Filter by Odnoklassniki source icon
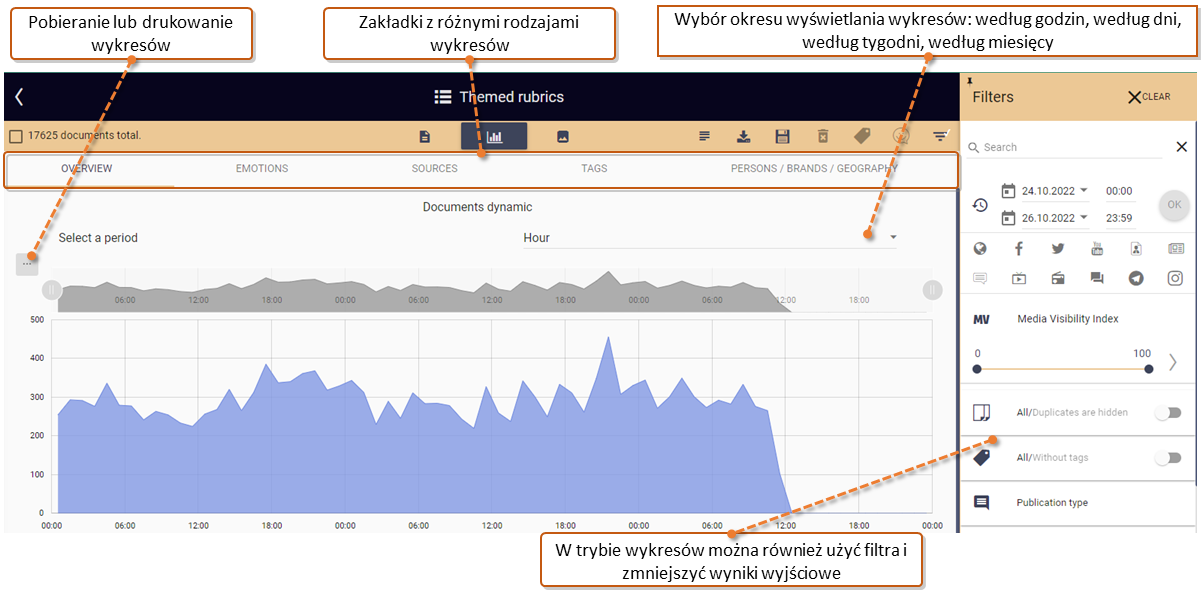The height and width of the screenshot is (591, 1202). [x=1136, y=249]
